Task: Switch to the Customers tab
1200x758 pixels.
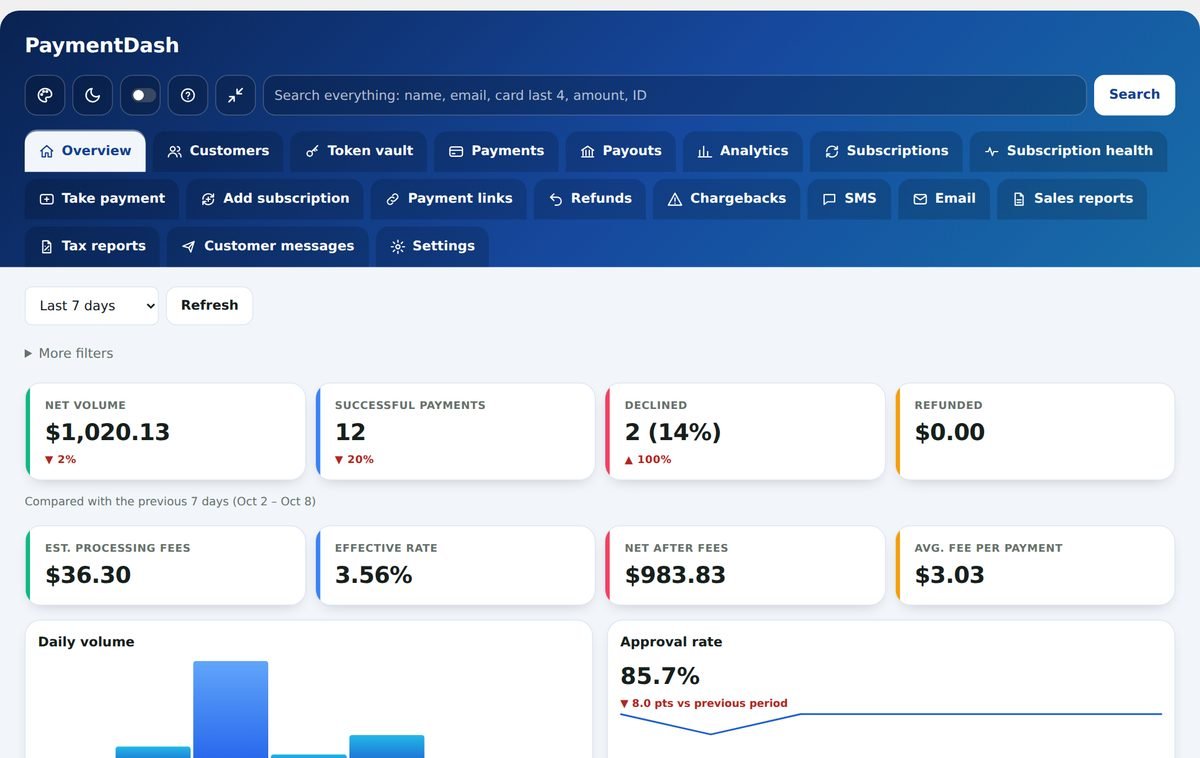Action: (218, 151)
